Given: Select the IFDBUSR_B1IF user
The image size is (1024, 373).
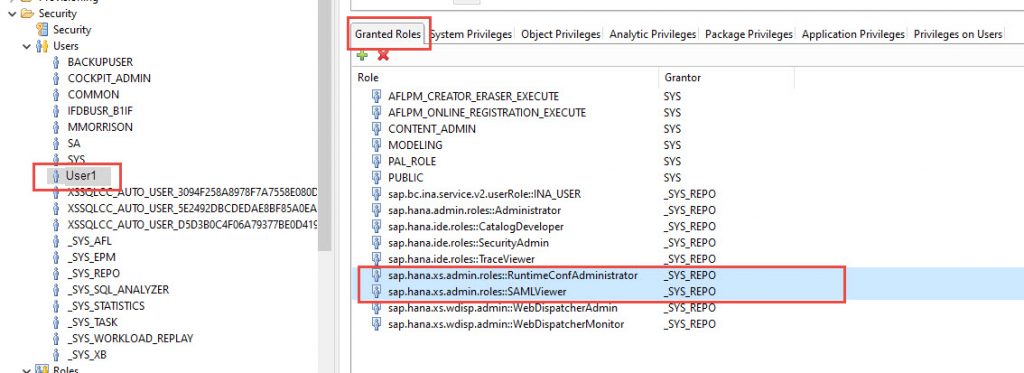Looking at the screenshot, I should [x=100, y=111].
